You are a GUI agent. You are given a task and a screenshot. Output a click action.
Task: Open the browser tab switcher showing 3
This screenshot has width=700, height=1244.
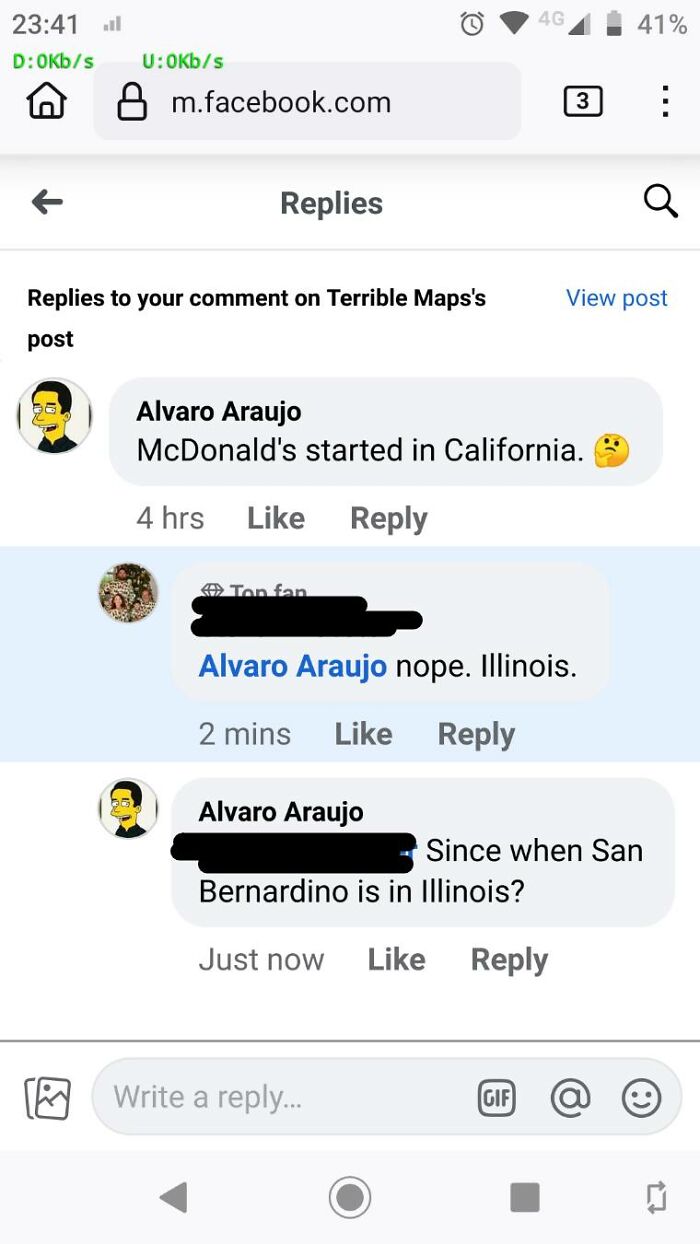[583, 100]
